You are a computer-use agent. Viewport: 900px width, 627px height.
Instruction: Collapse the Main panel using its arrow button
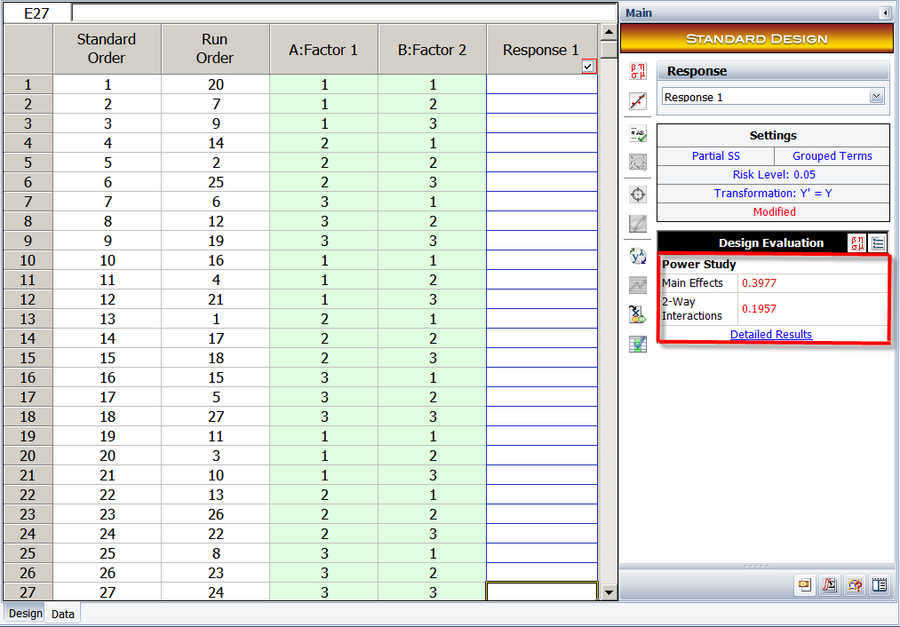pyautogui.click(x=884, y=13)
